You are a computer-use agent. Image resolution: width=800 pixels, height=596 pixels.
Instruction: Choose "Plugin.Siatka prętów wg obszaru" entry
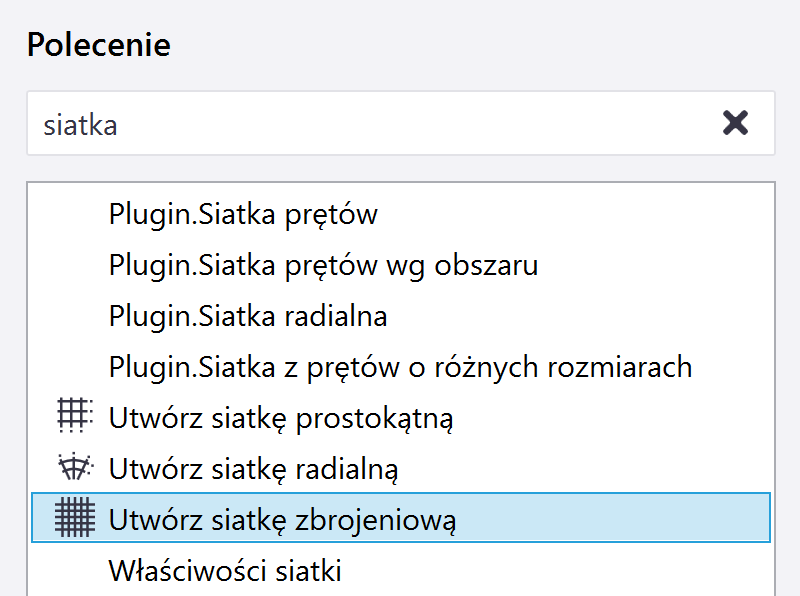pos(324,265)
